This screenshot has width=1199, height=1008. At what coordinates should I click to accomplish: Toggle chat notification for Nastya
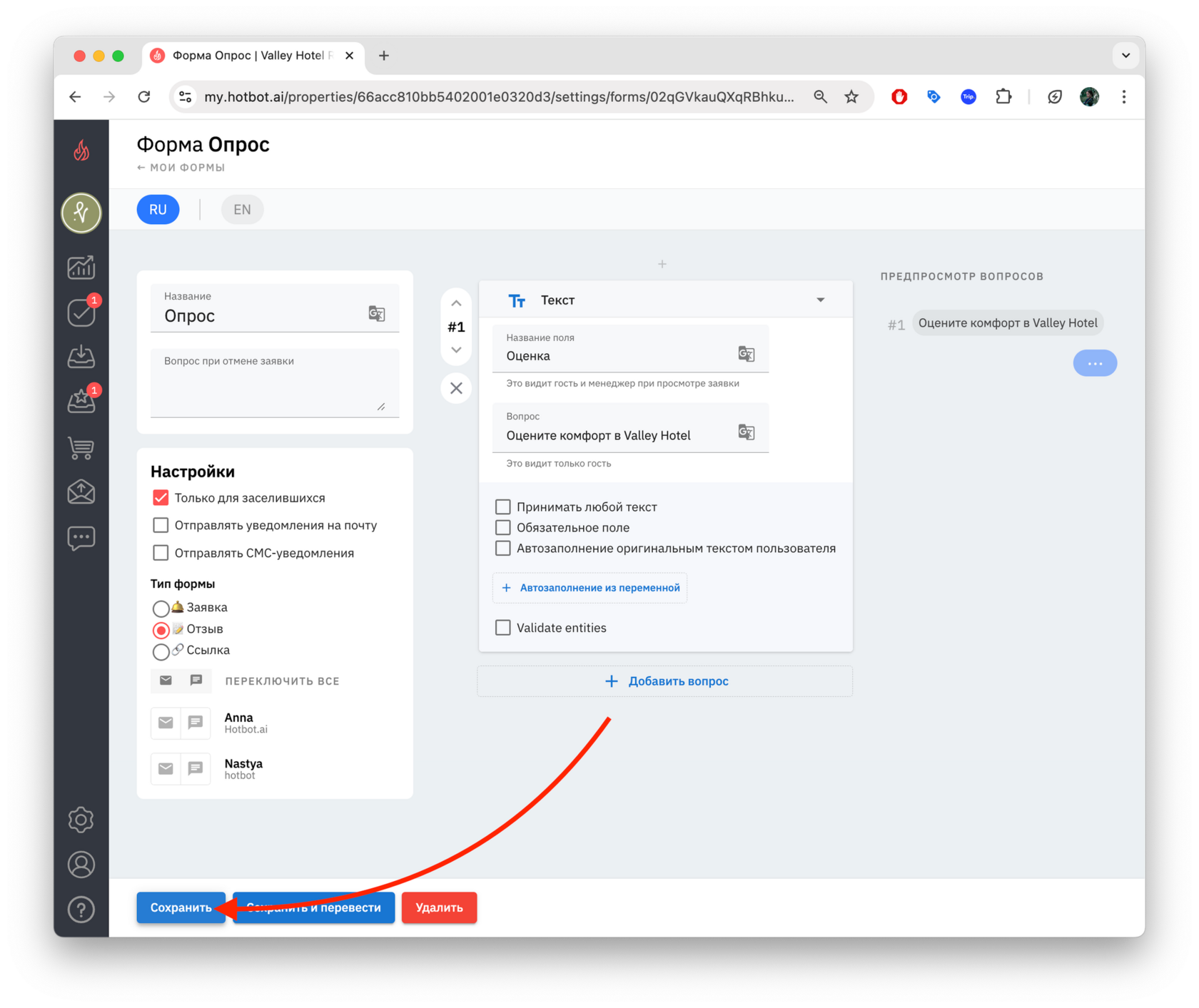(x=196, y=768)
